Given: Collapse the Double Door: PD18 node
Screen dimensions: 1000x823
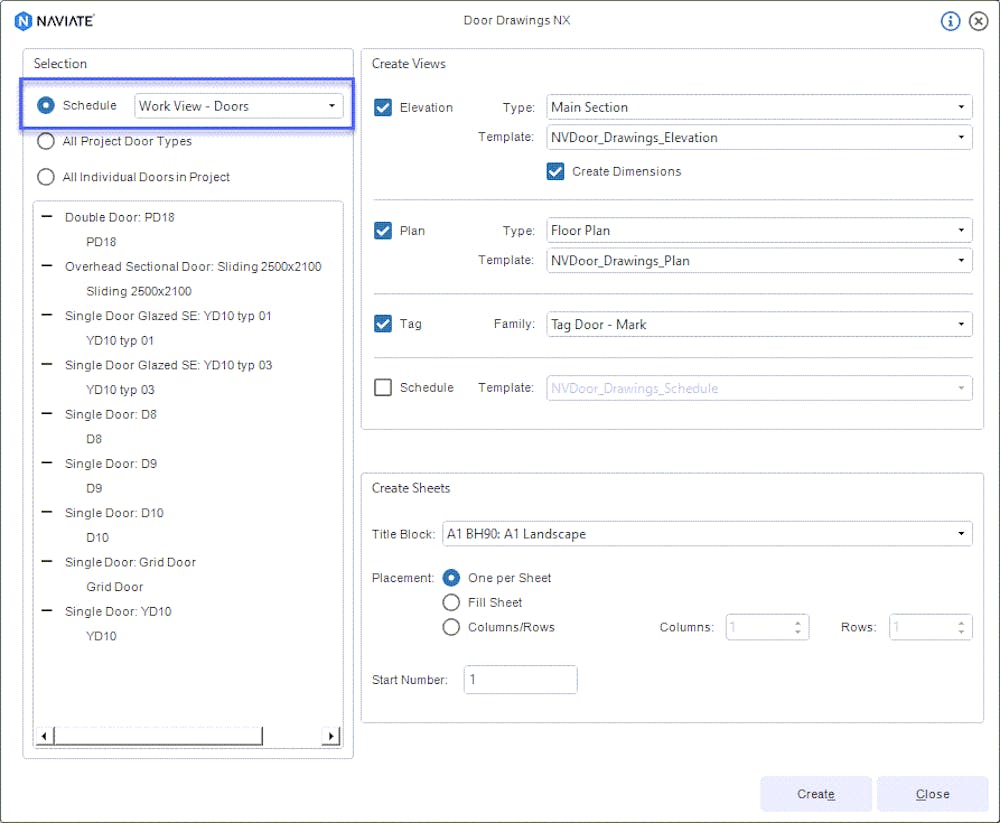Looking at the screenshot, I should click(x=47, y=216).
